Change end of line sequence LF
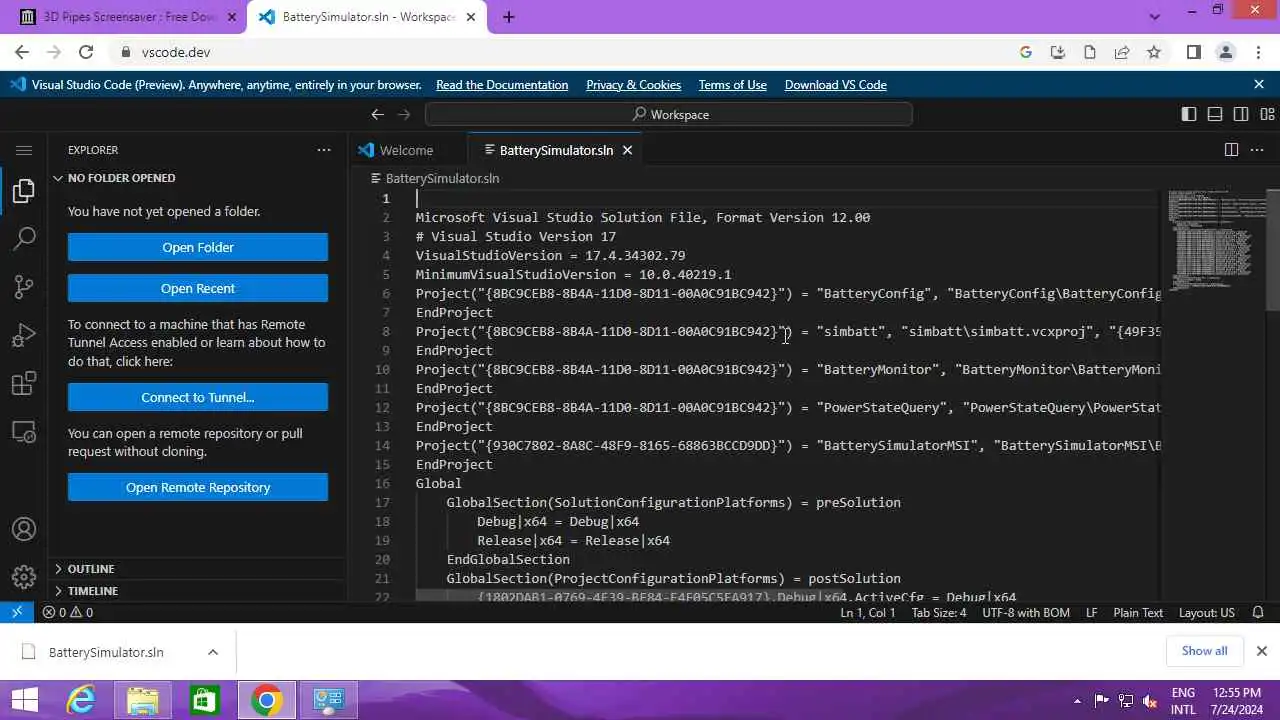Screen dimensions: 1280x720 click(1091, 612)
